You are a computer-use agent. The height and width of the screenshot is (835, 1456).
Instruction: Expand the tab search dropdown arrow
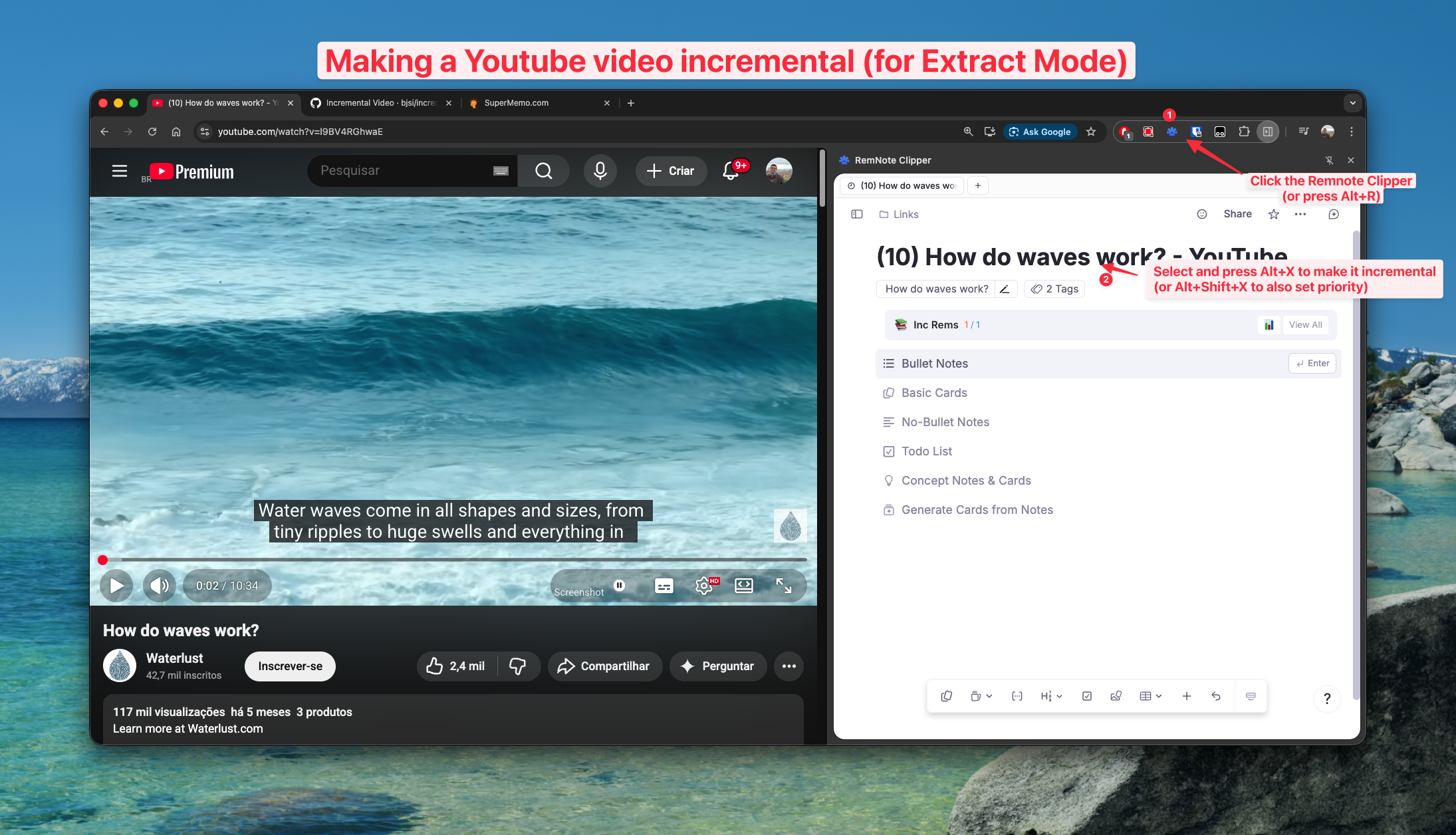tap(1352, 103)
